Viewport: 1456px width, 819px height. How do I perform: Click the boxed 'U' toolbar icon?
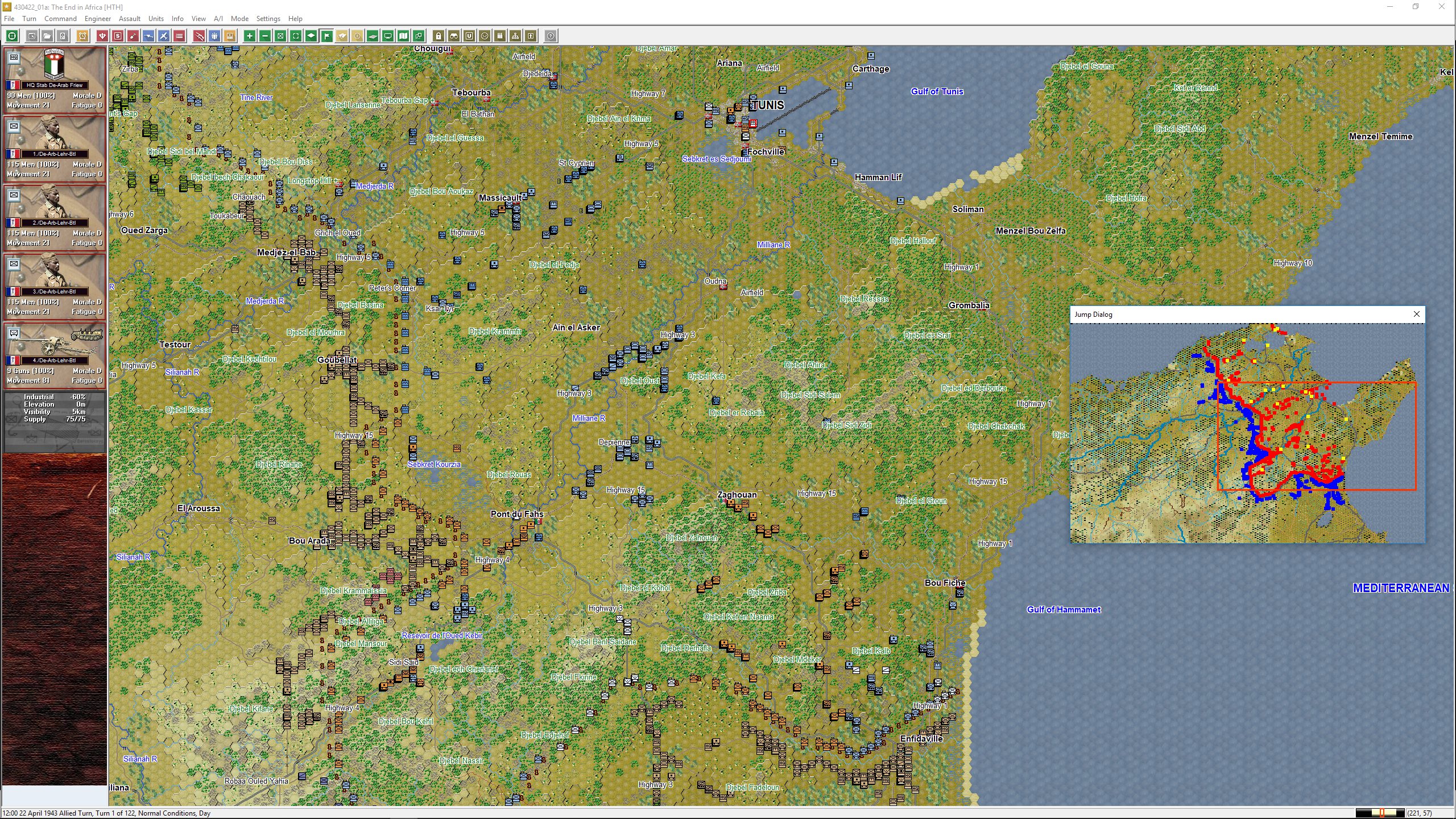pos(469,36)
